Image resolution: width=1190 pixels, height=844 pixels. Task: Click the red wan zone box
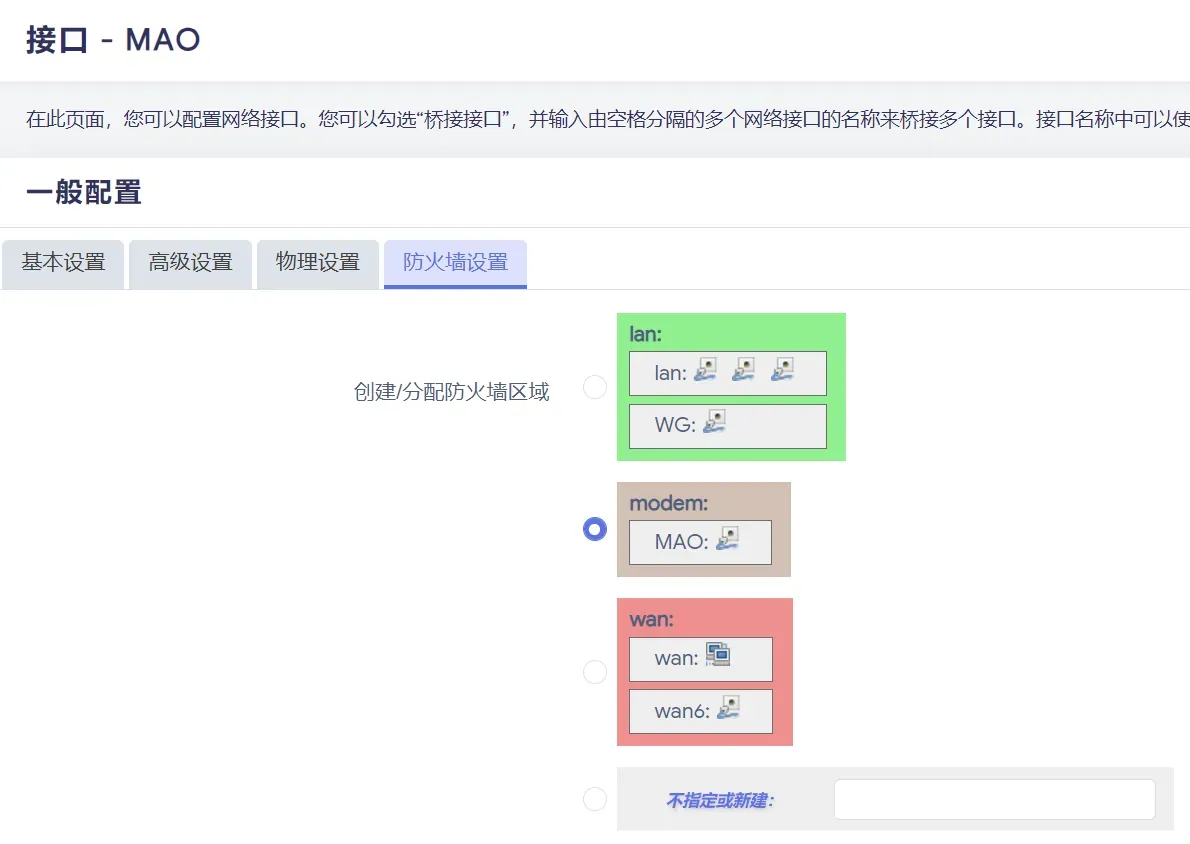point(705,672)
